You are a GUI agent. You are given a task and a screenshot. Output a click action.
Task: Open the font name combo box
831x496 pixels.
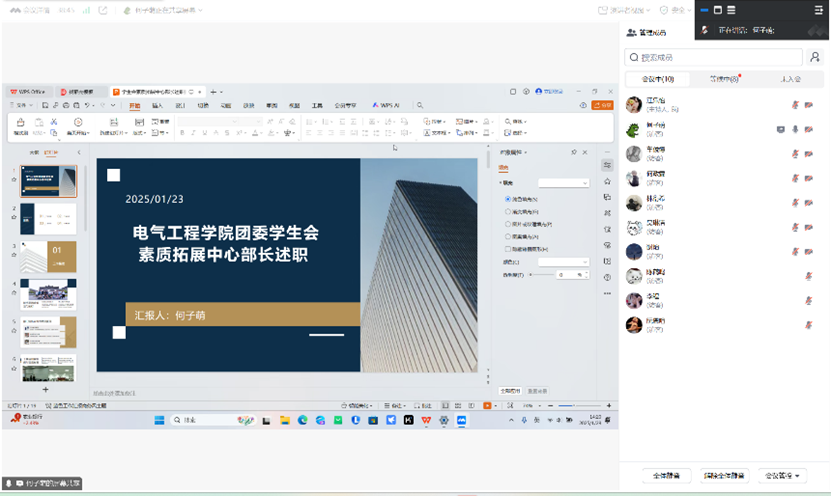pos(204,121)
